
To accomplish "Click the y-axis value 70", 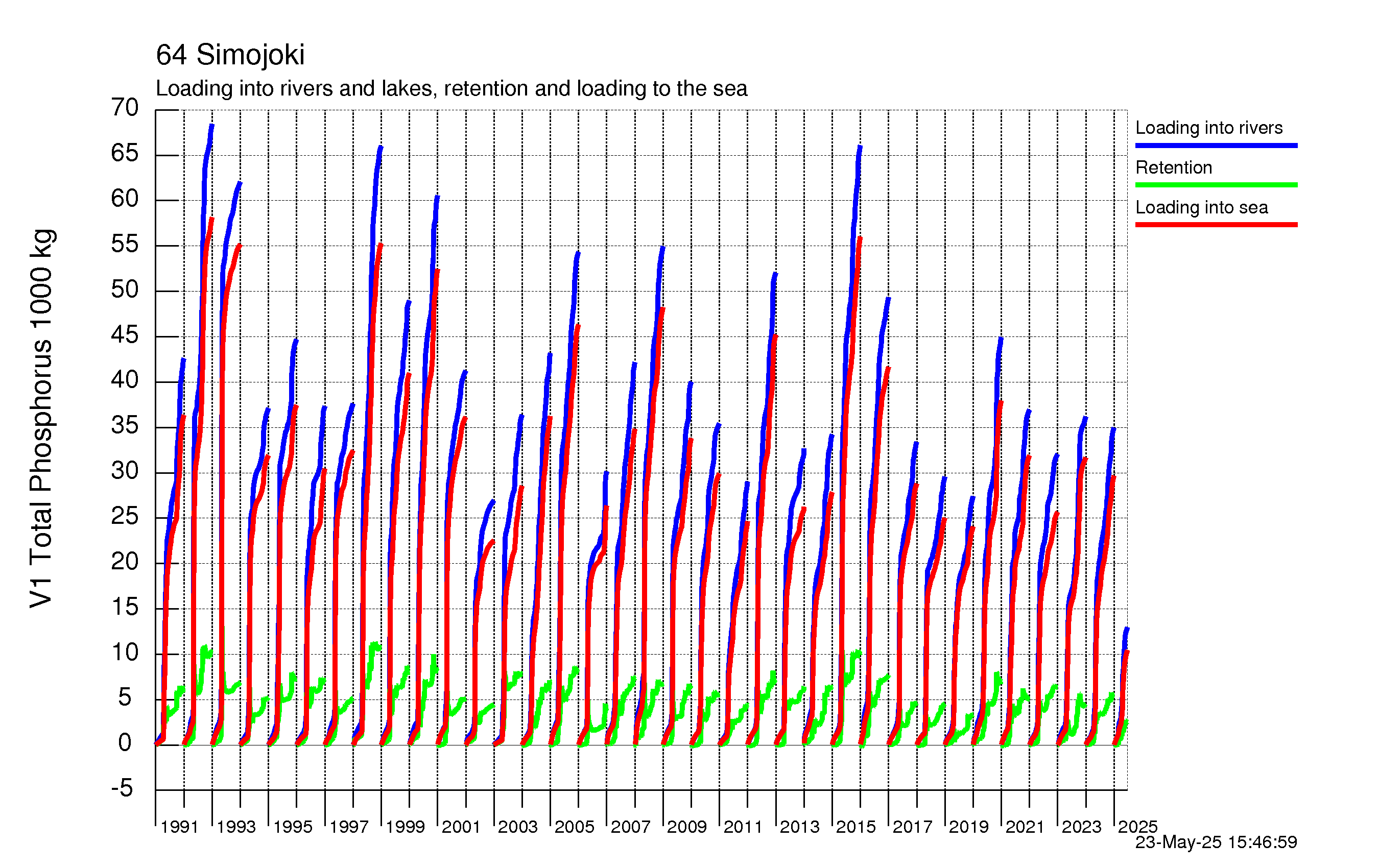I will (x=125, y=107).
